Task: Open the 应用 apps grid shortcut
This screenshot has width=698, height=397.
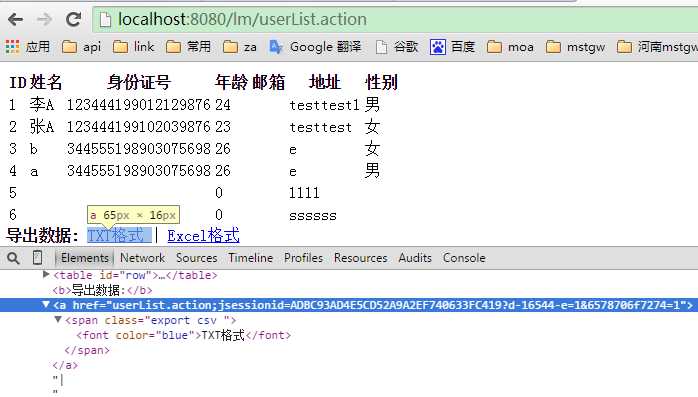Action: (x=28, y=46)
